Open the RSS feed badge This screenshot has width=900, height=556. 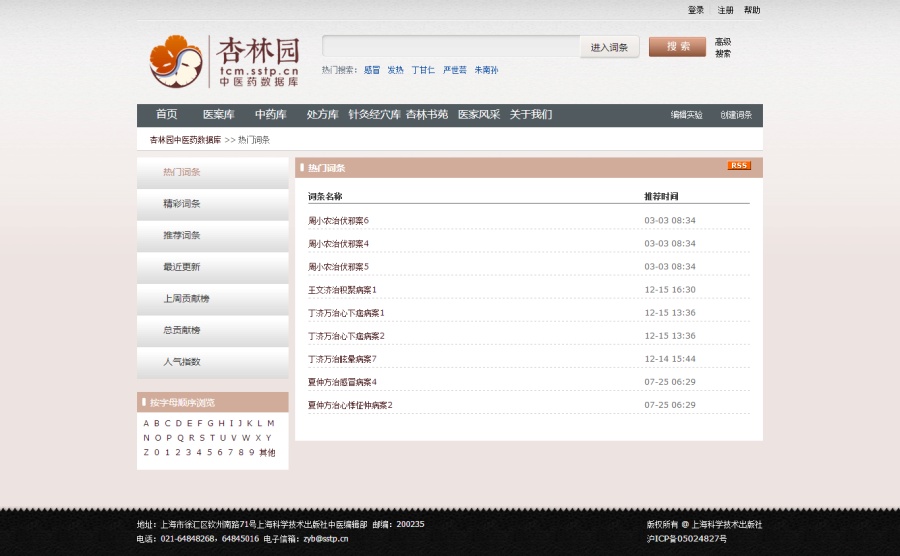(x=739, y=166)
